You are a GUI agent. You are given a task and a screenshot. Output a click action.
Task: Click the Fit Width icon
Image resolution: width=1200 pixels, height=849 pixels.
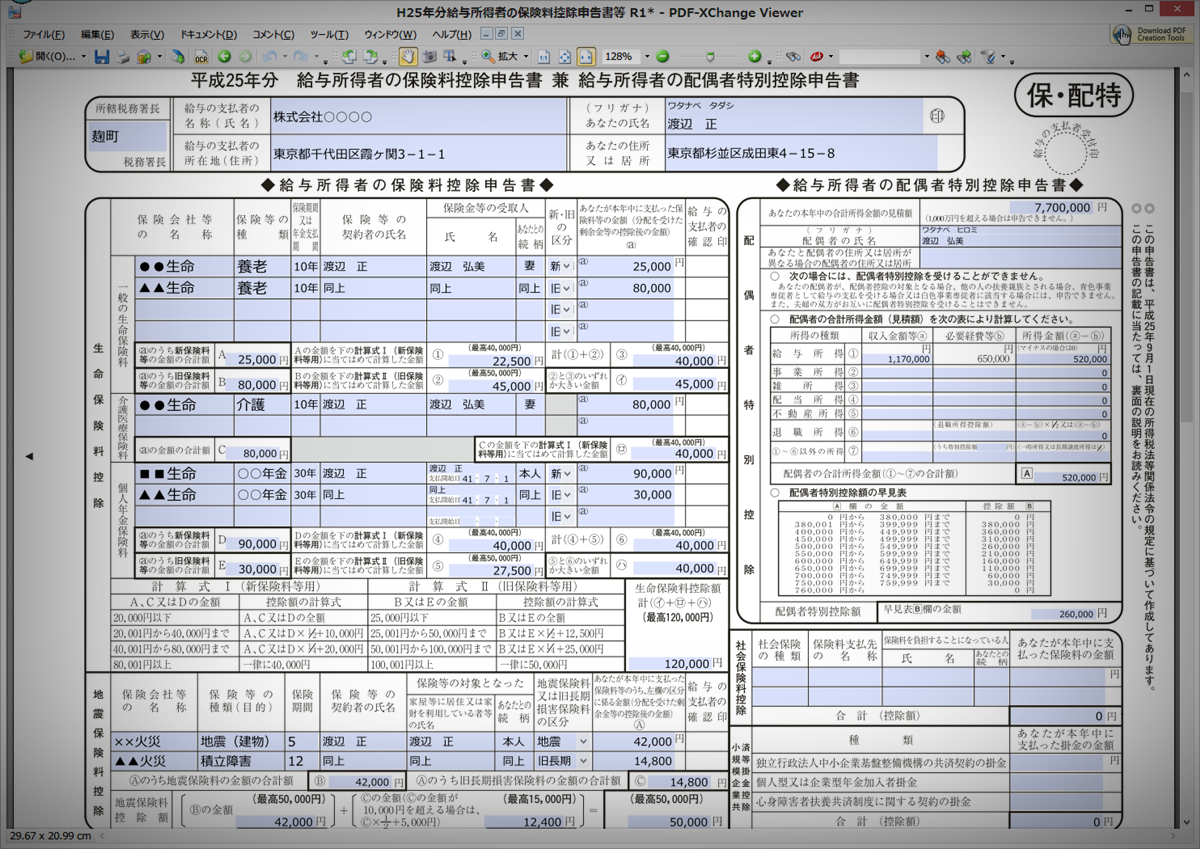[585, 56]
